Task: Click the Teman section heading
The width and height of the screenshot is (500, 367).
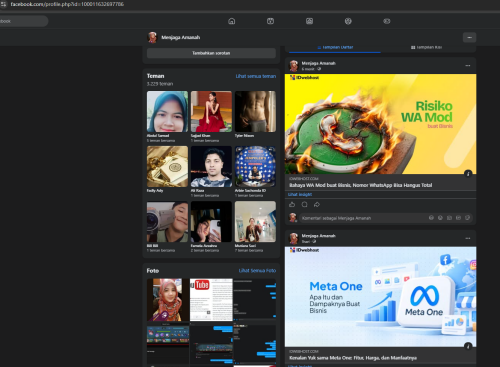Action: pyautogui.click(x=155, y=76)
